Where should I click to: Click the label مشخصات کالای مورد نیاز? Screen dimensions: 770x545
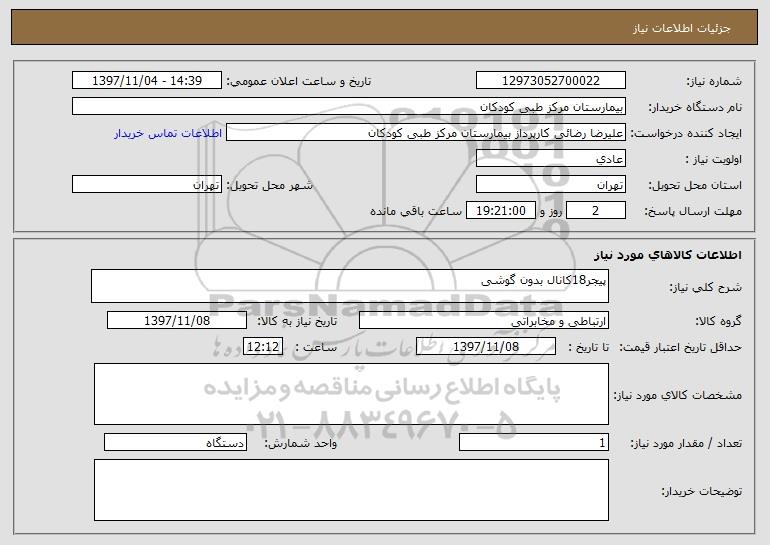click(678, 395)
